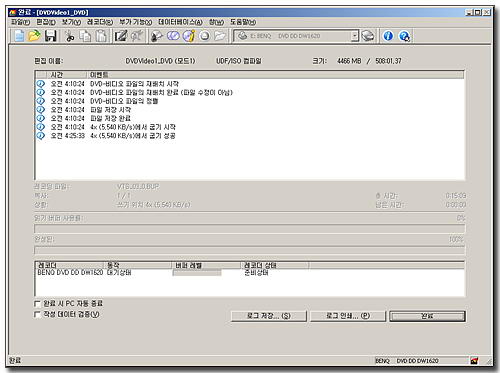Click the greyed-out icon beside the properties icon
The height and width of the screenshot is (373, 500).
tap(137, 36)
